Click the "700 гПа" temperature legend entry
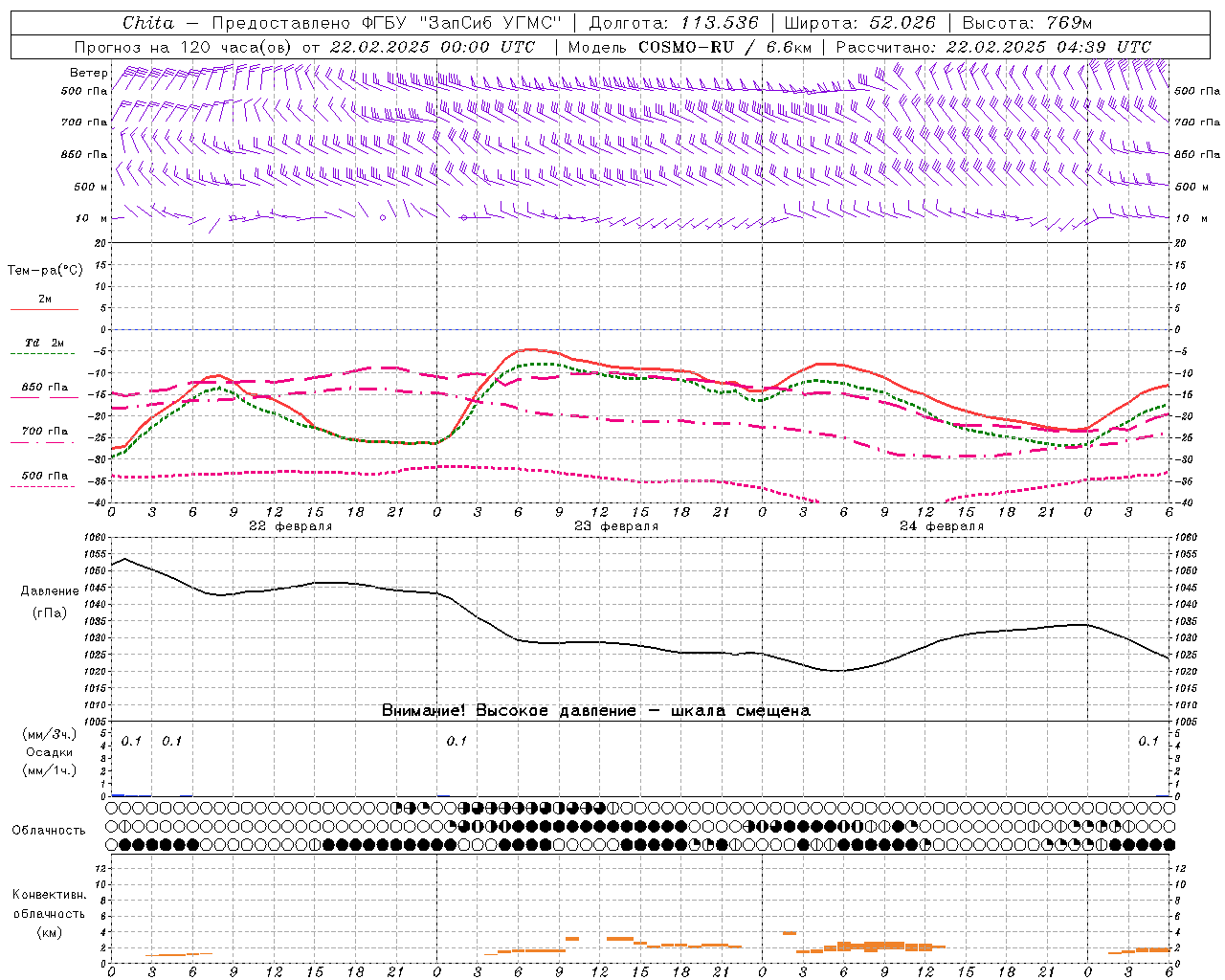Image resolution: width=1225 pixels, height=980 pixels. (x=44, y=432)
